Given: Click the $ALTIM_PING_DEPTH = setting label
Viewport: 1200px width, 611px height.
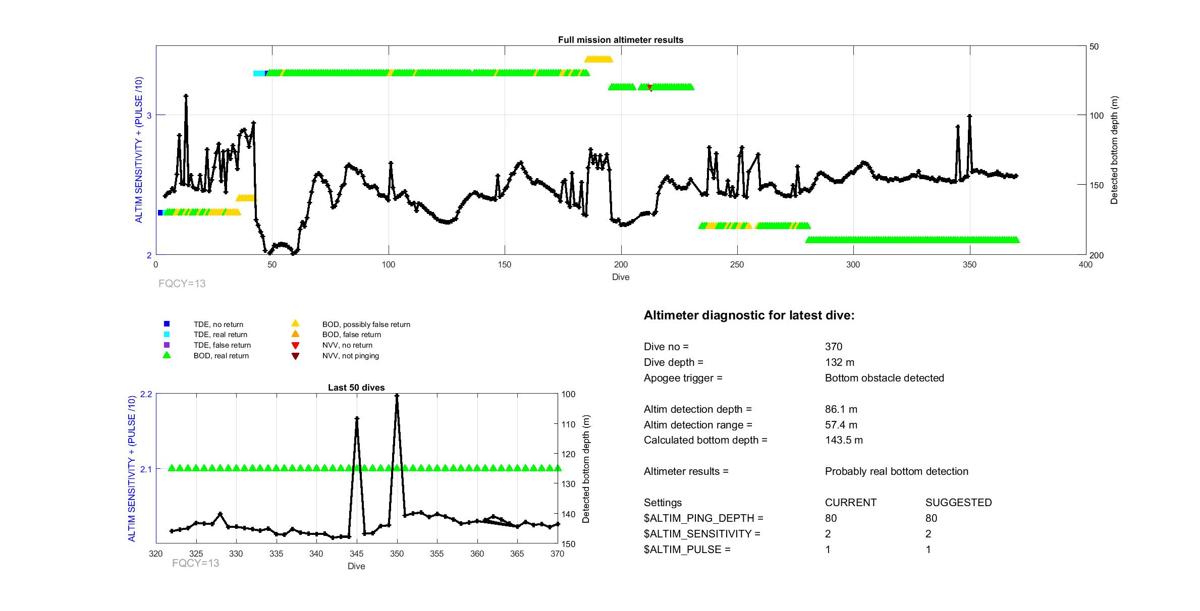Looking at the screenshot, I should click(704, 518).
